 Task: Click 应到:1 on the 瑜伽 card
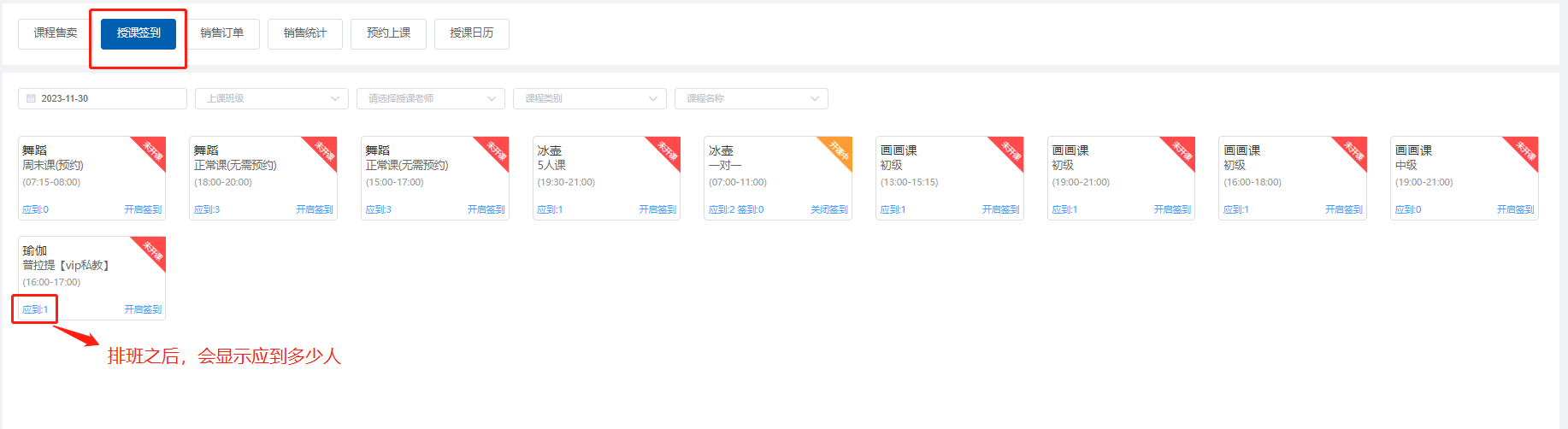click(35, 309)
